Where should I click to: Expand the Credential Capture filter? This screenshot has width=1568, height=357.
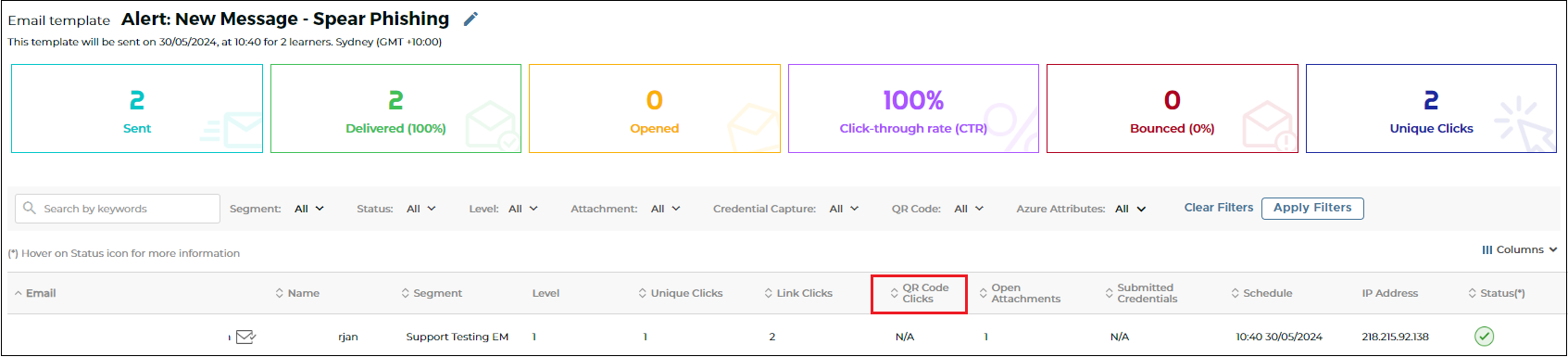click(x=844, y=209)
